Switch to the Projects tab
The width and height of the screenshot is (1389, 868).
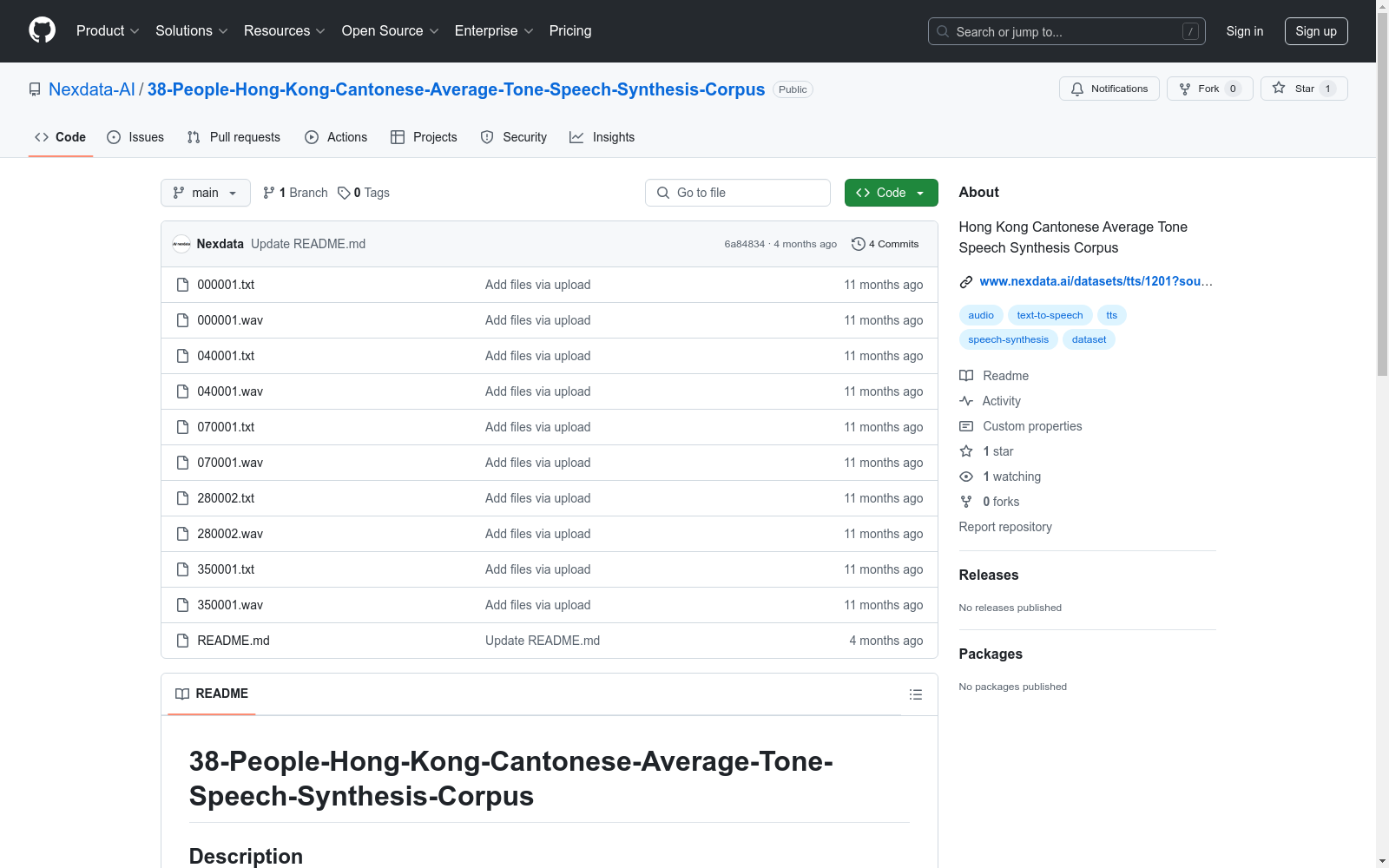tap(424, 137)
